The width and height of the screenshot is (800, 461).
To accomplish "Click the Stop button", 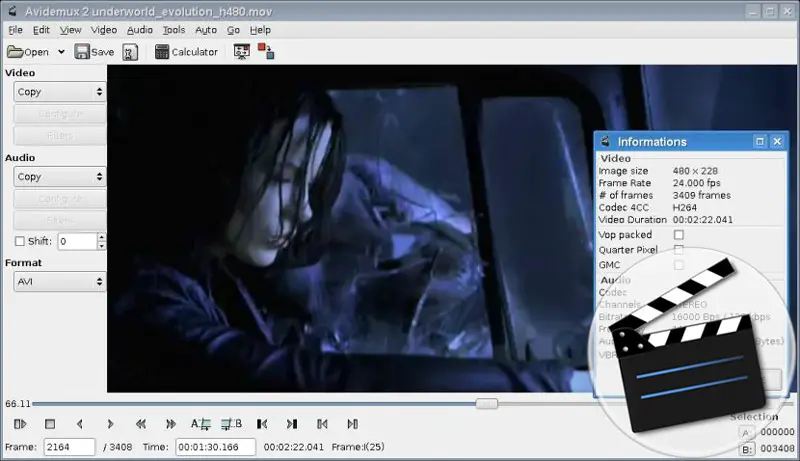I will coord(50,424).
